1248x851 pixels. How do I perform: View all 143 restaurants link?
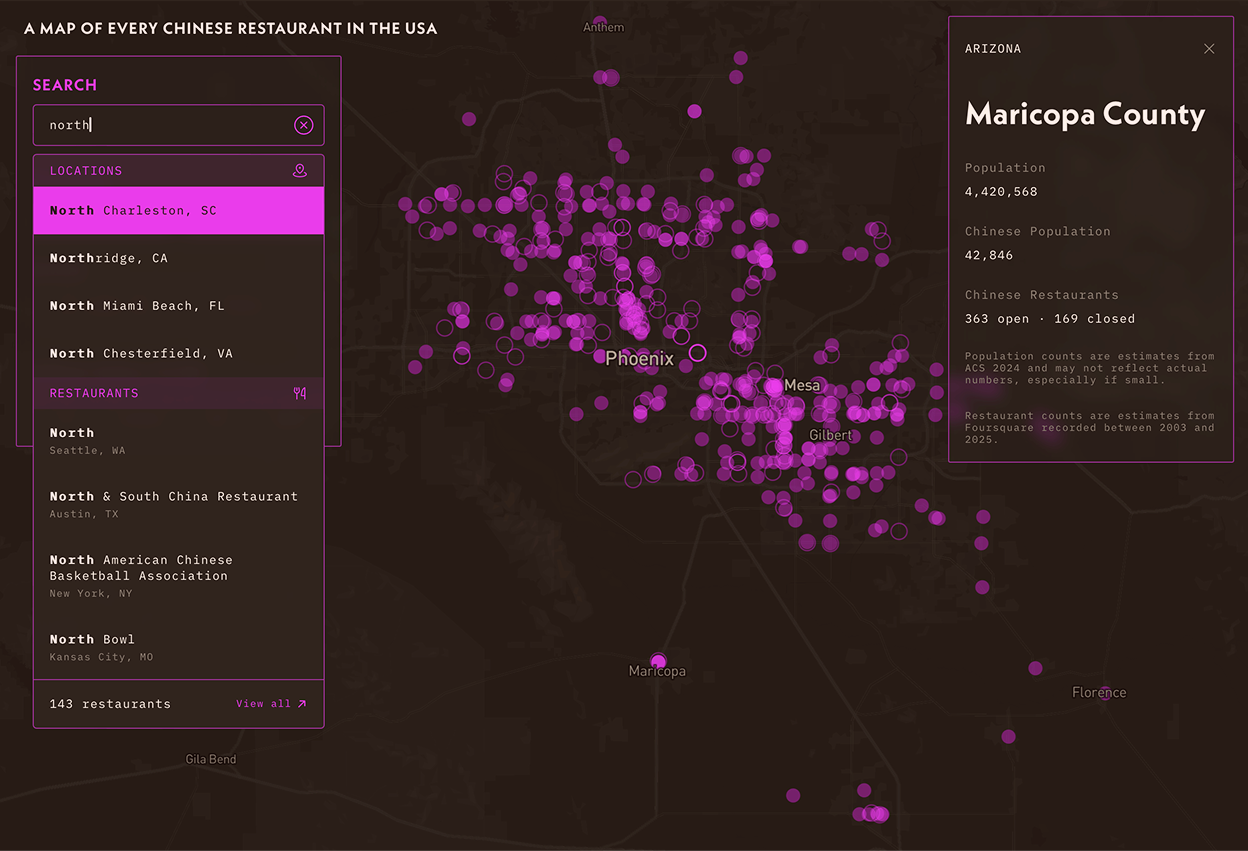pos(271,704)
